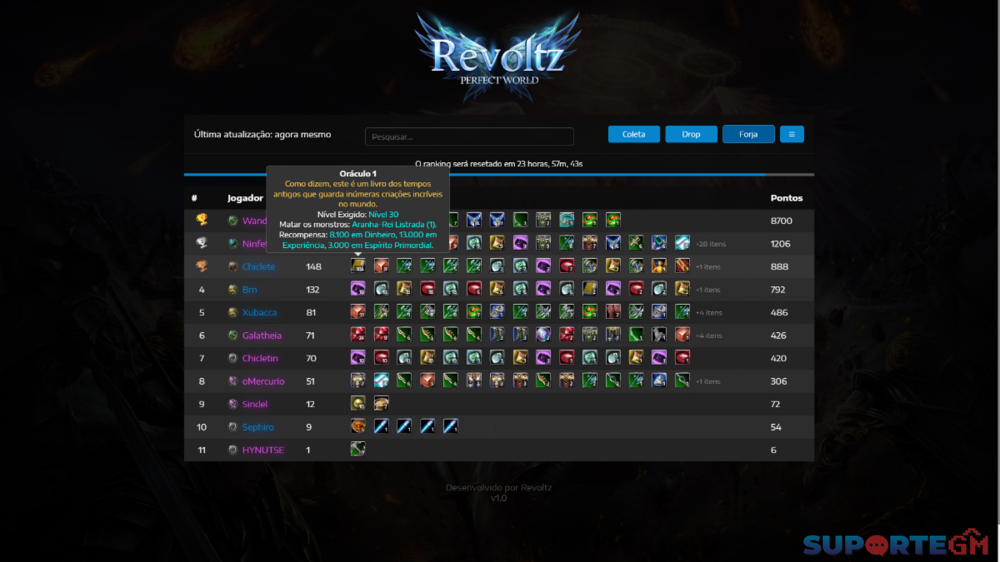Viewport: 1000px width, 562px height.
Task: Select the first purple item in Brn's row
Action: [357, 289]
